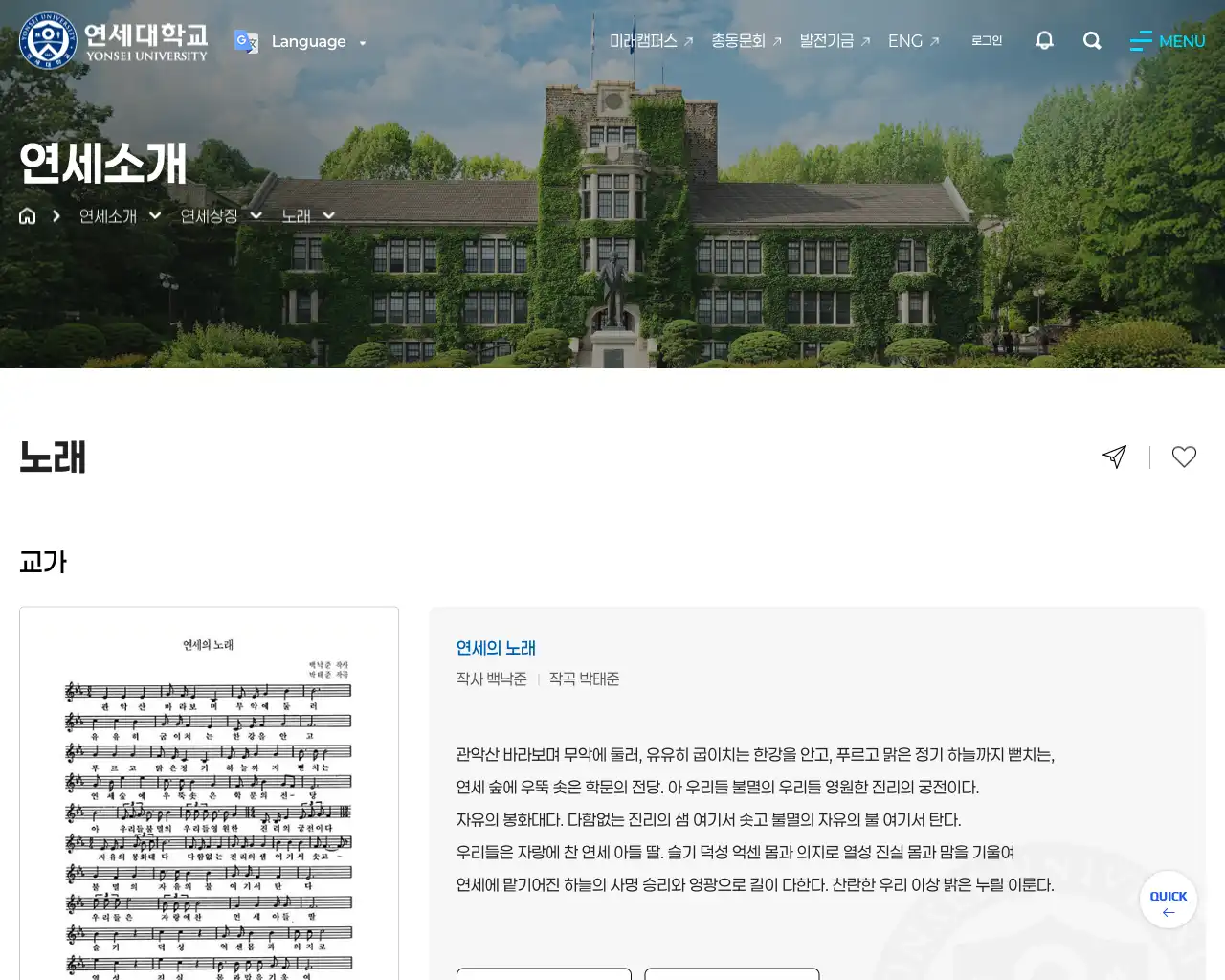Click the 노래 page heading

click(53, 457)
